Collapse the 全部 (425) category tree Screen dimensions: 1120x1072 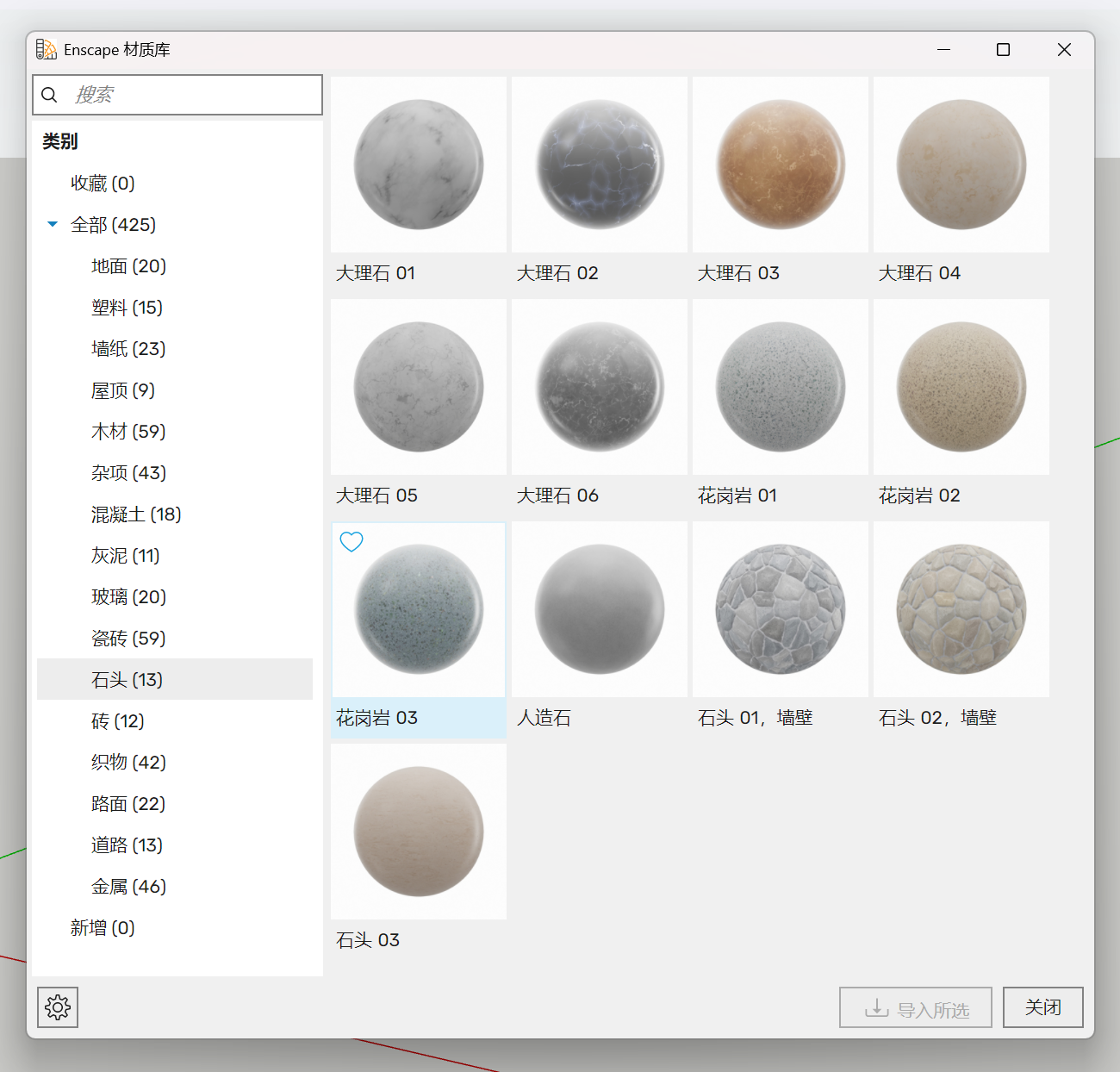53,225
